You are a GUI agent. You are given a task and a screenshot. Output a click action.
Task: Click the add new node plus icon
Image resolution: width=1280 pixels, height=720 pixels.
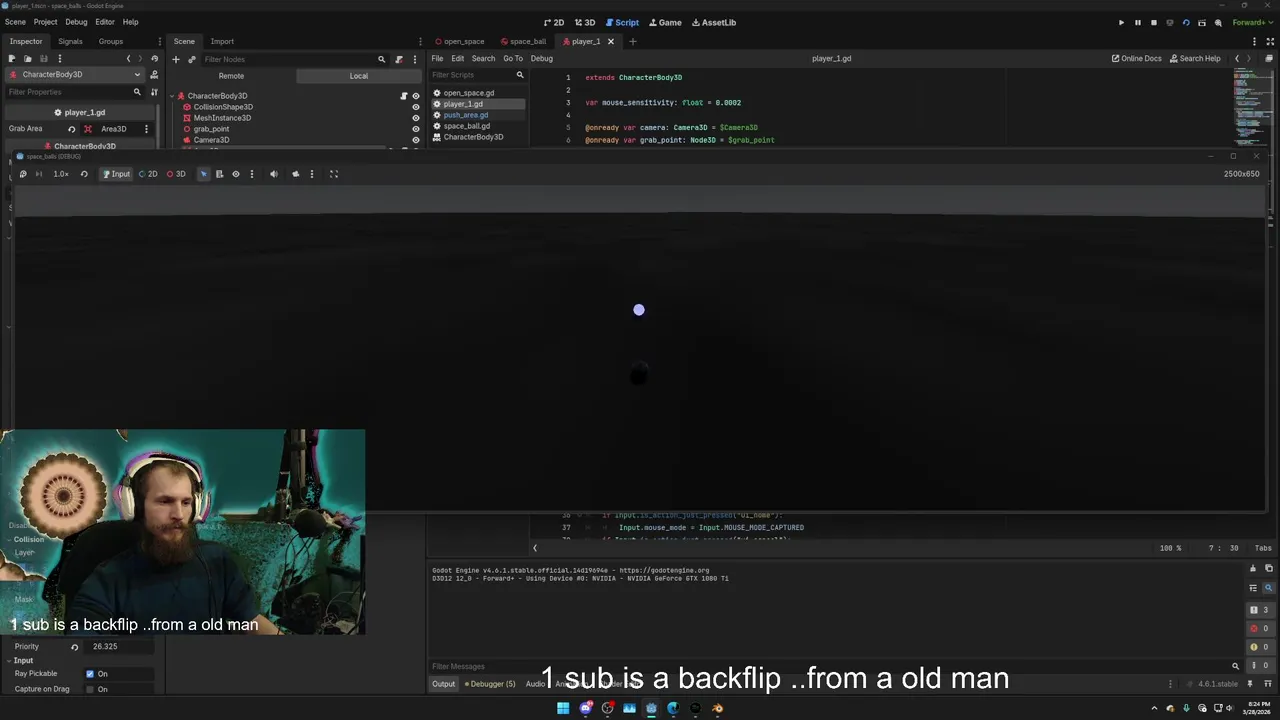tap(176, 59)
